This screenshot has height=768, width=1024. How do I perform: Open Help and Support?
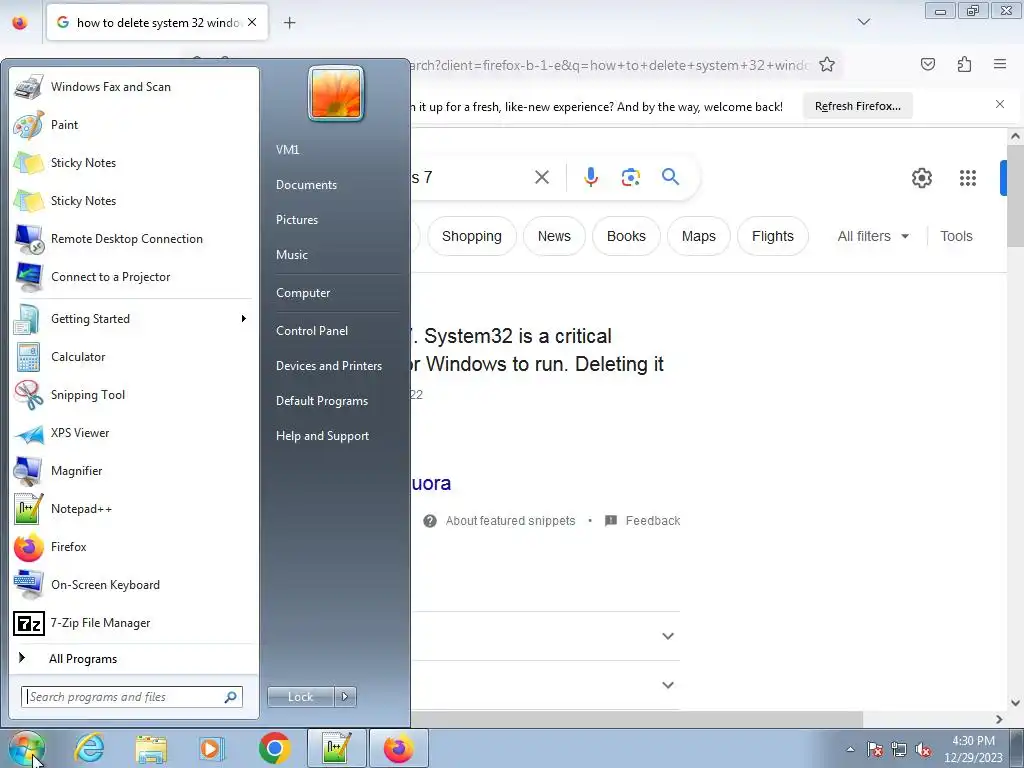[x=322, y=436]
